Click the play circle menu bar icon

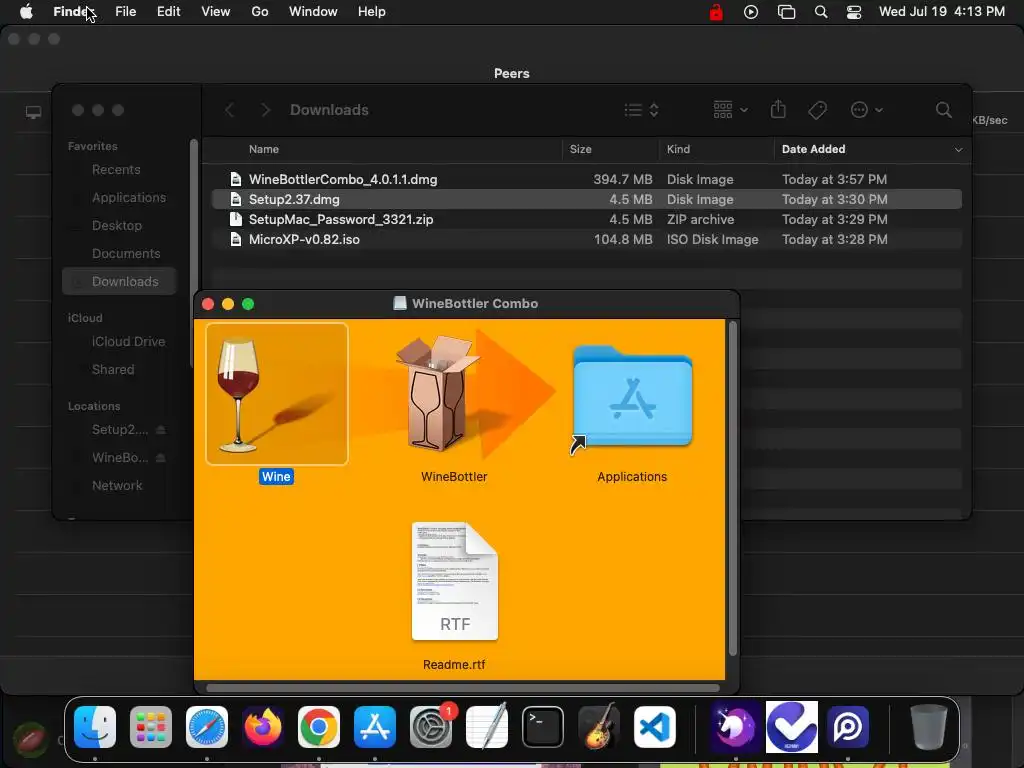[x=751, y=12]
